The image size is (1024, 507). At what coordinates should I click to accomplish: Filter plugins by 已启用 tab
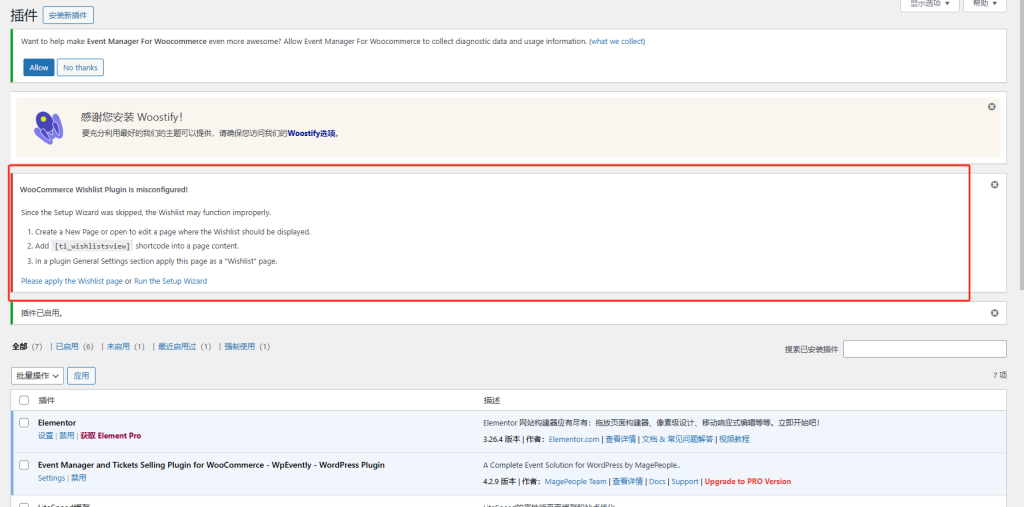click(74, 346)
